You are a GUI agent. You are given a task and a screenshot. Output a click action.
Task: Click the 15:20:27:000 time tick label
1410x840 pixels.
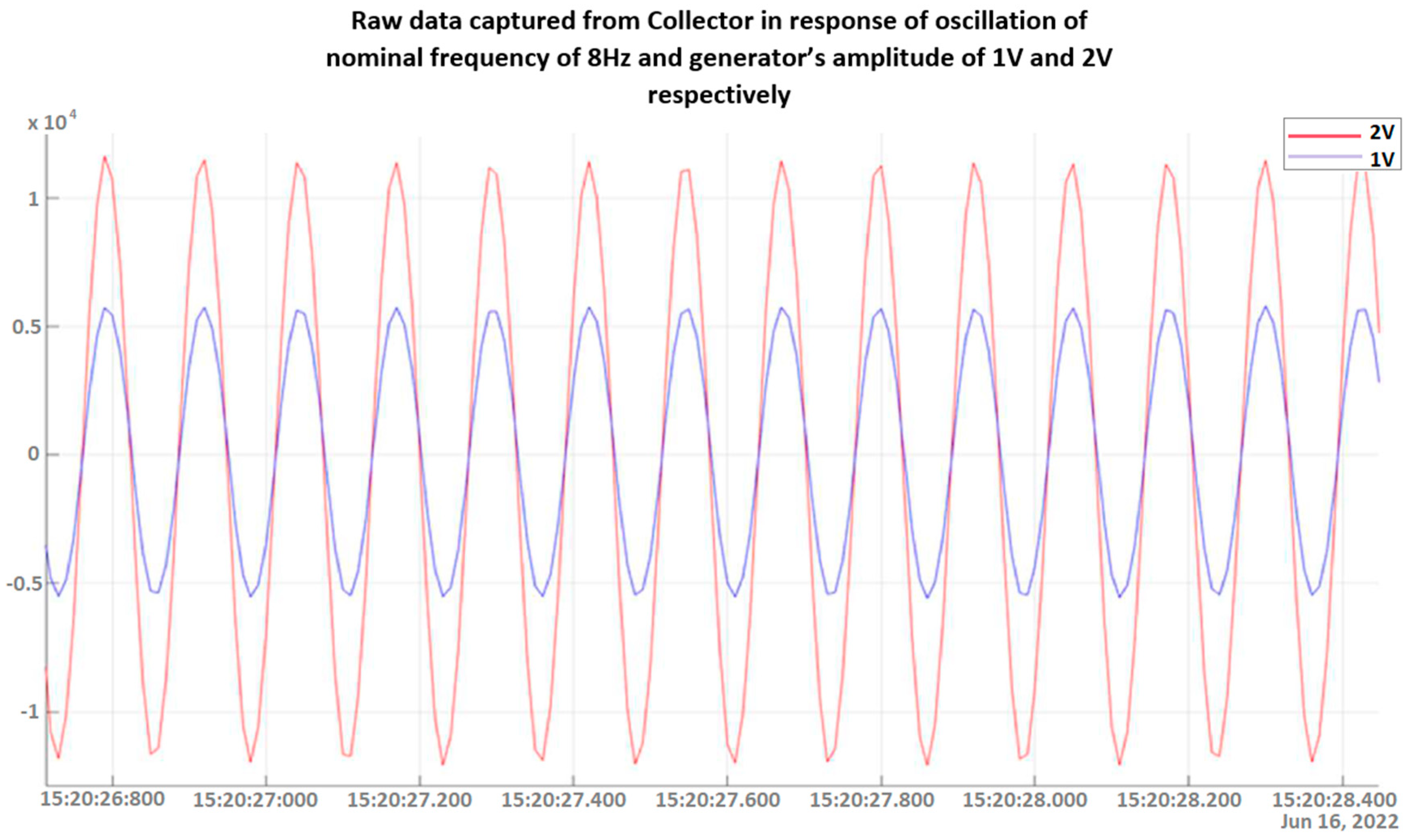click(256, 800)
